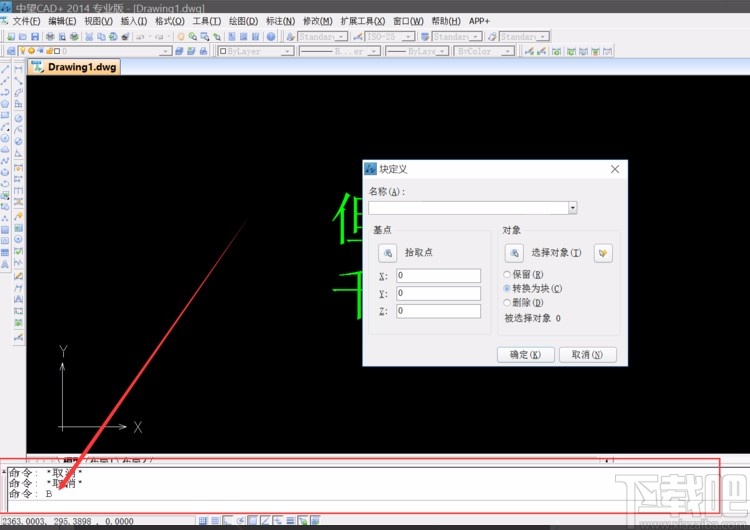Click the Open file folder icon
Screen dimensions: 750x530
click(x=22, y=36)
